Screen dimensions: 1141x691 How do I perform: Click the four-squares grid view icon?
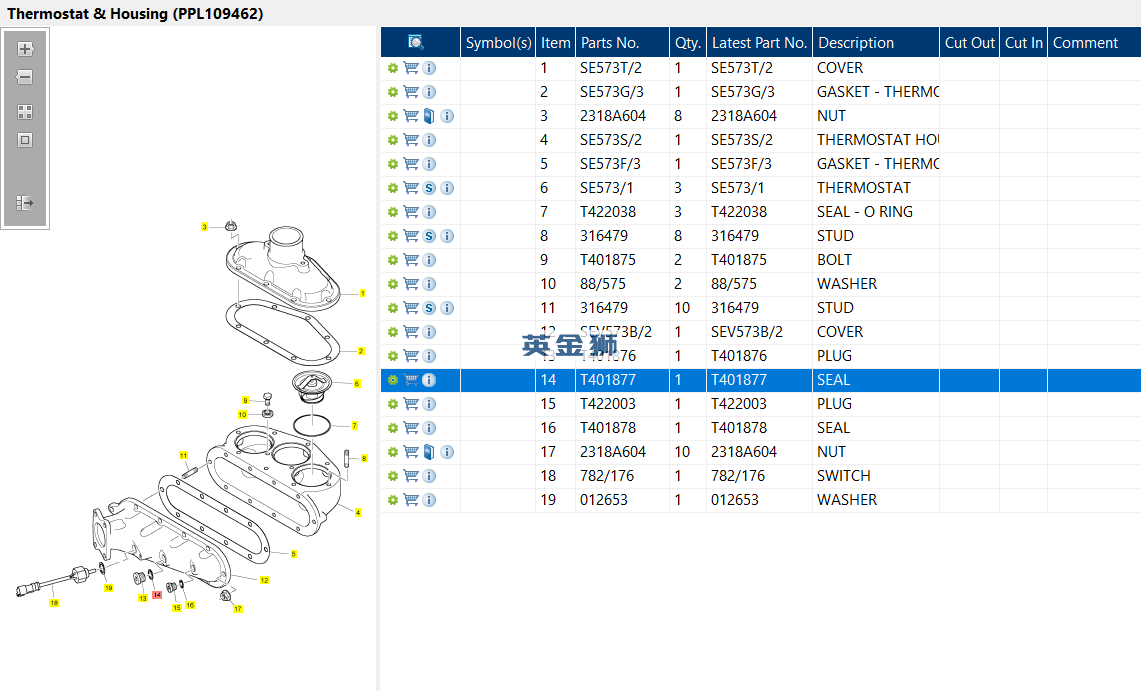[x=25, y=111]
